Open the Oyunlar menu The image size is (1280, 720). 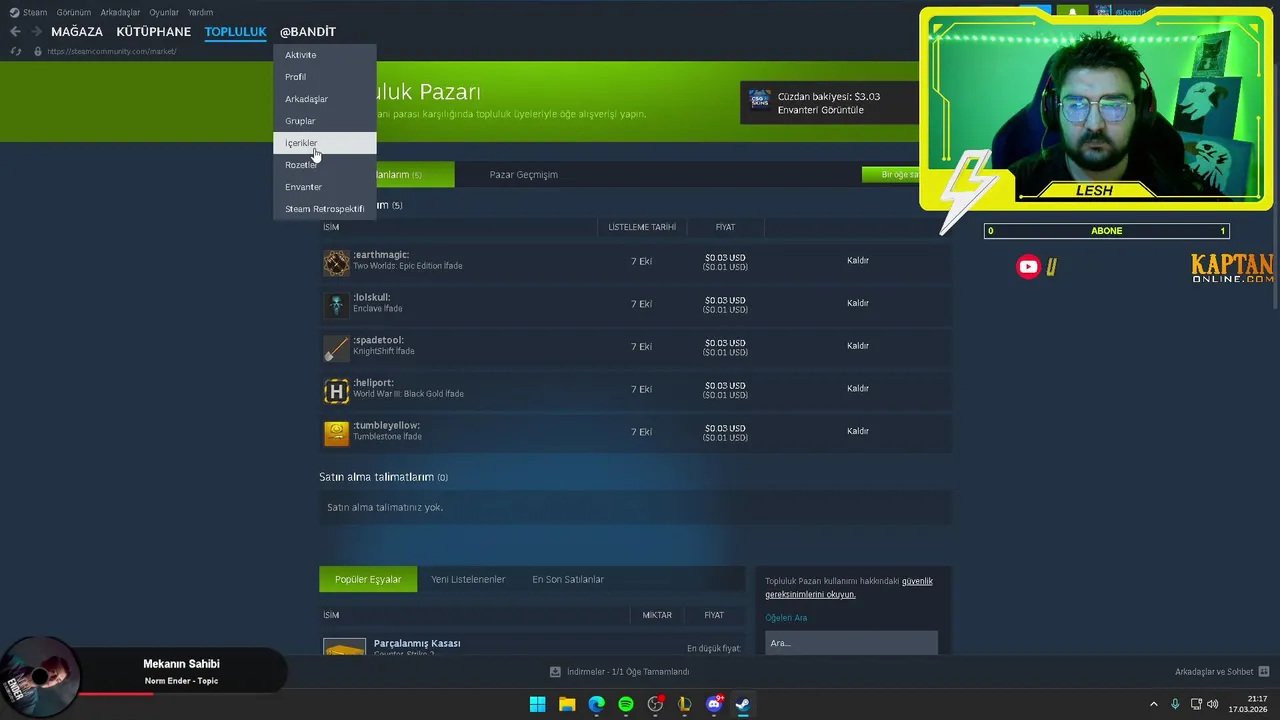click(164, 12)
